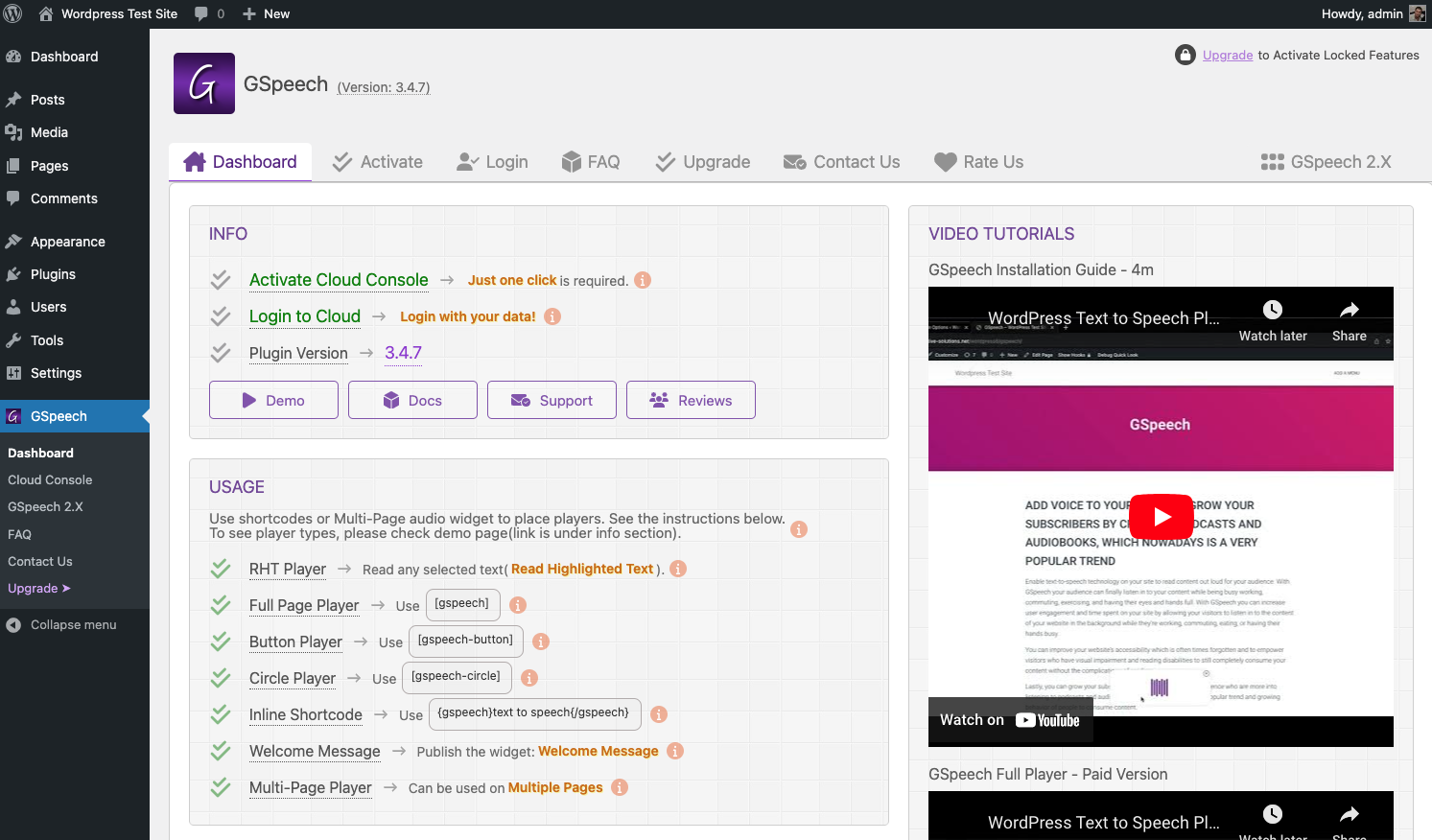Screen dimensions: 1432x840
Task: Click info icon on Circle Player row
Action: pos(529,678)
